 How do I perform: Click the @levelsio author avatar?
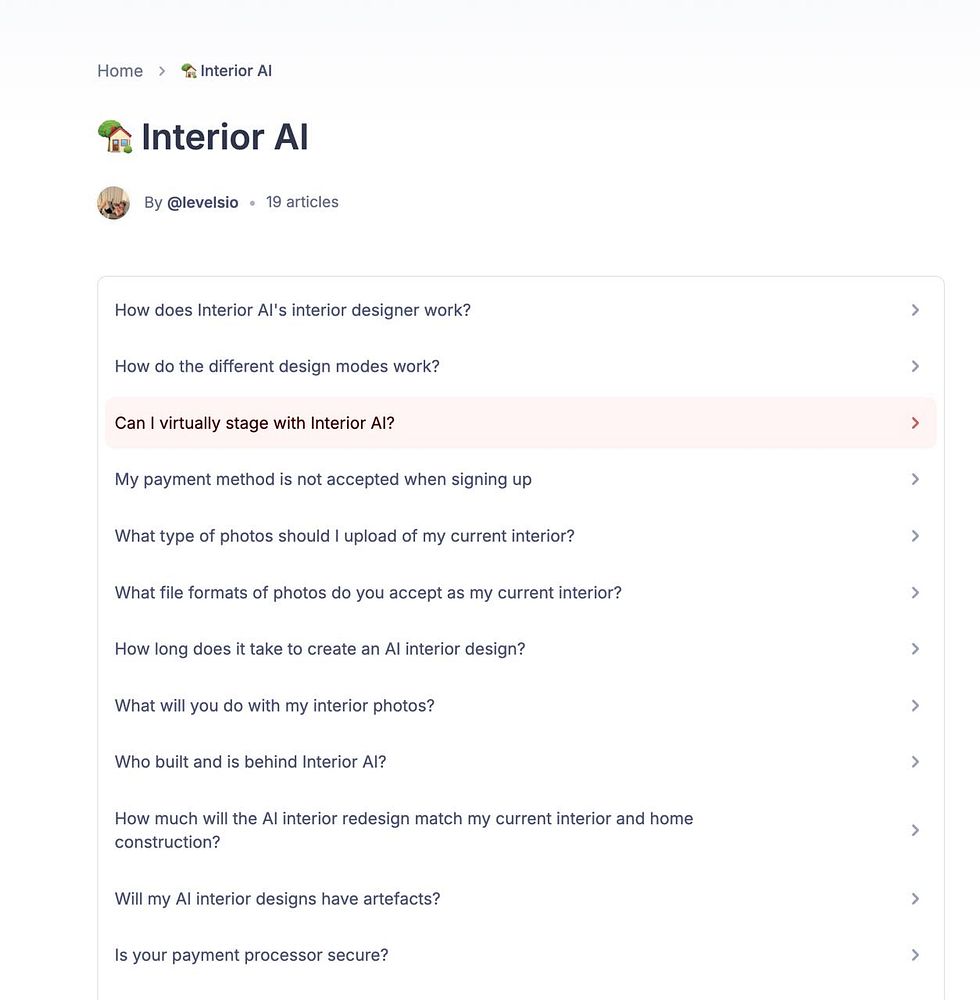(x=113, y=203)
